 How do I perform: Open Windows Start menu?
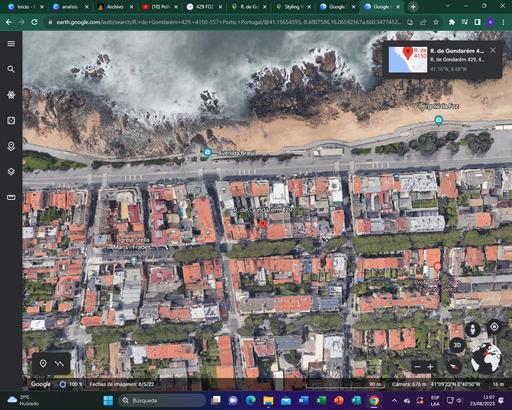[108, 400]
